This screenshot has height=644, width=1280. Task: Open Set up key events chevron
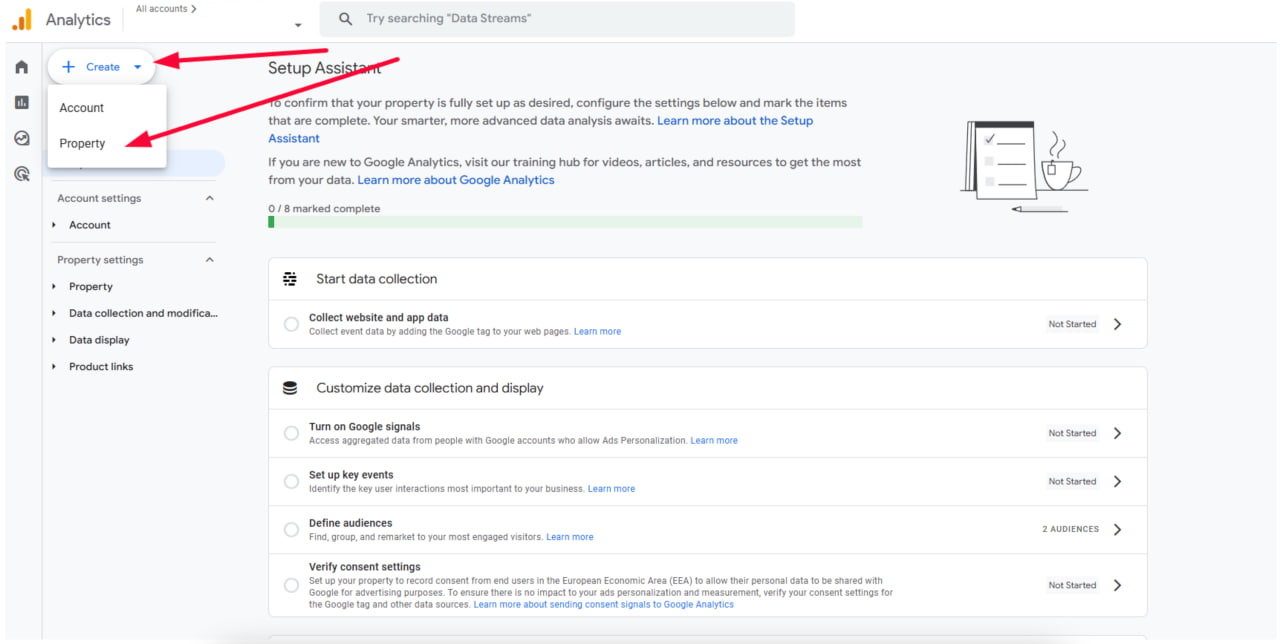coord(1117,481)
